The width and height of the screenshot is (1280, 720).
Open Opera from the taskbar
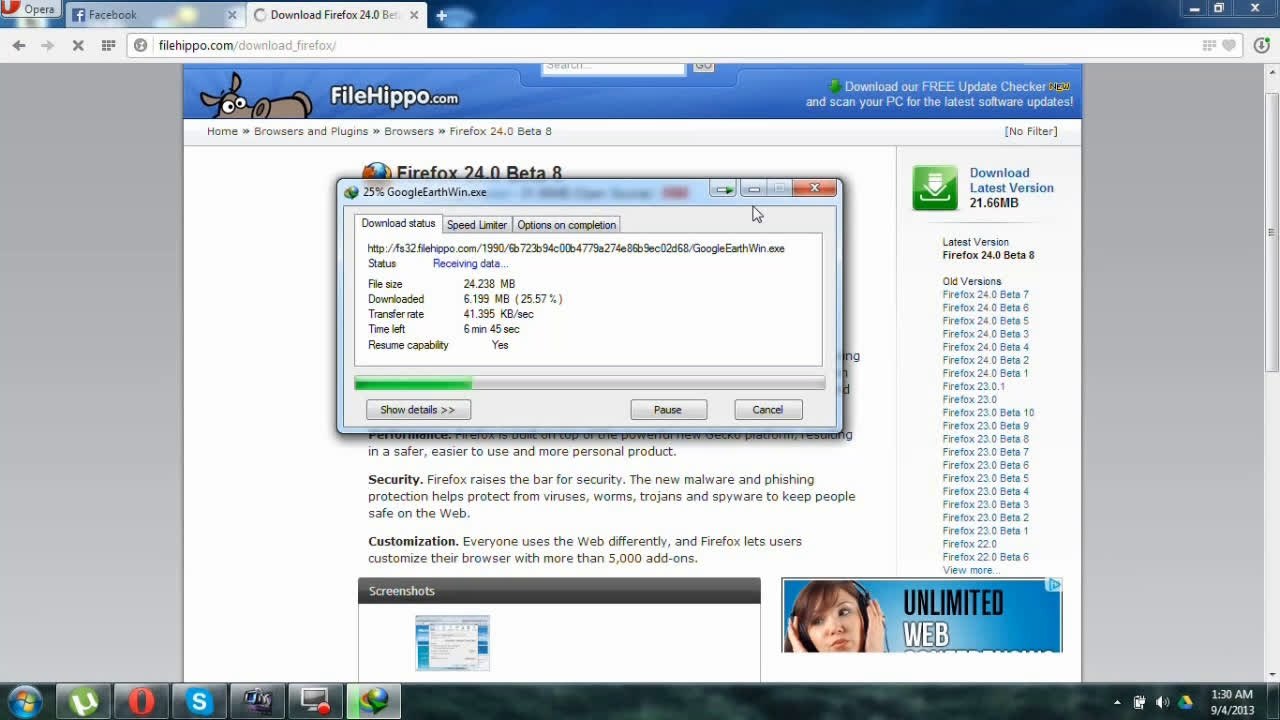coord(141,702)
